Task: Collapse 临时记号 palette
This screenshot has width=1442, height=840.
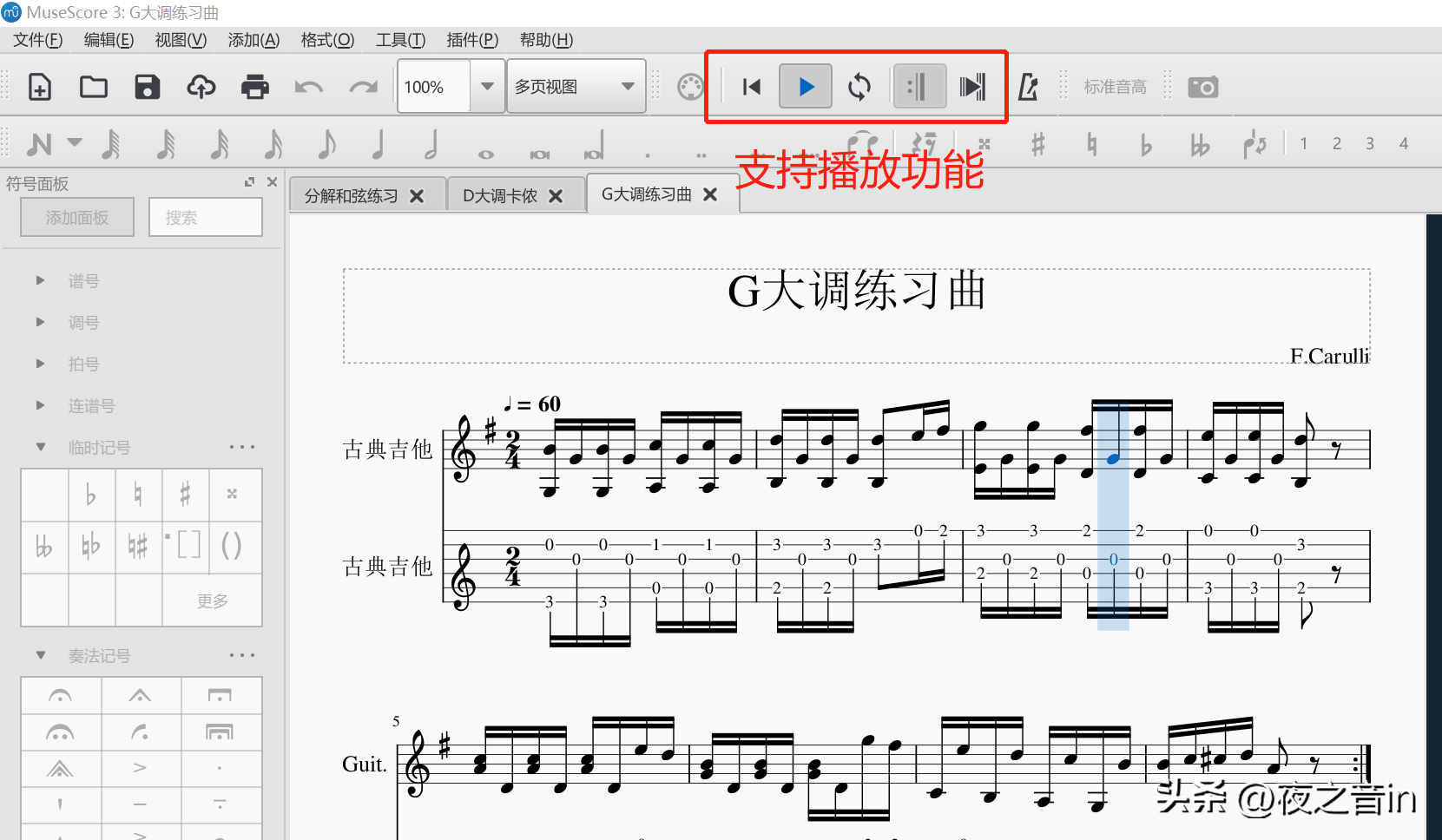Action: coord(40,447)
